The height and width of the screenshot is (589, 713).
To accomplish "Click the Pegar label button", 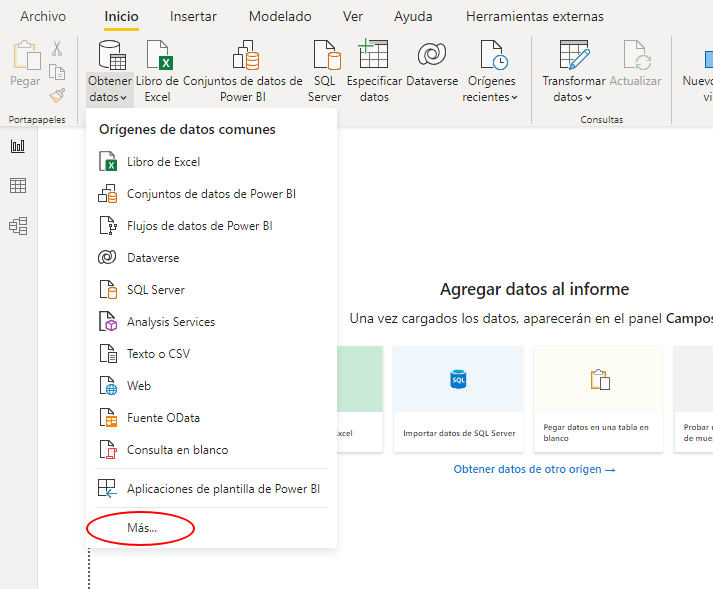I will coord(25,81).
